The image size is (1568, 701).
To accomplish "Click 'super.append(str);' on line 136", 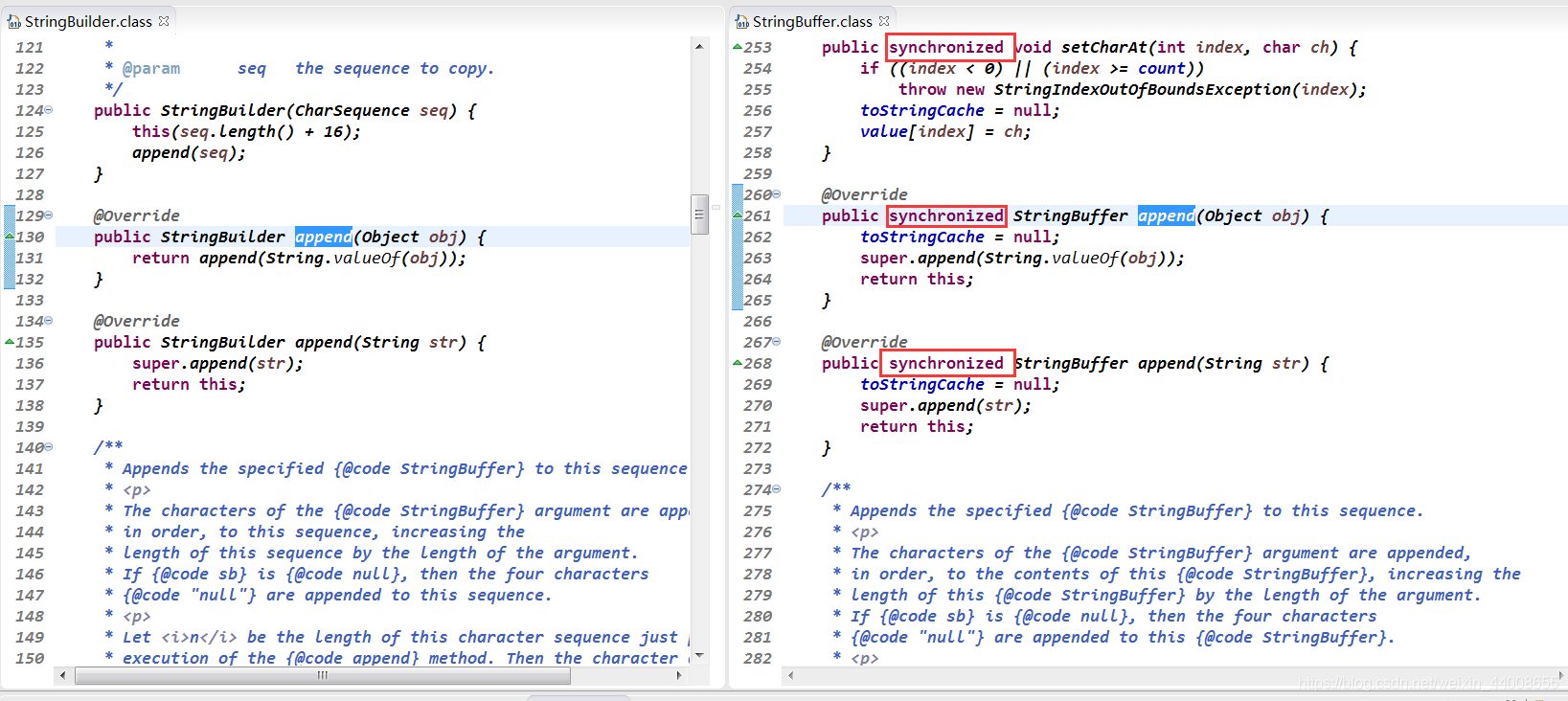I will pos(218,363).
